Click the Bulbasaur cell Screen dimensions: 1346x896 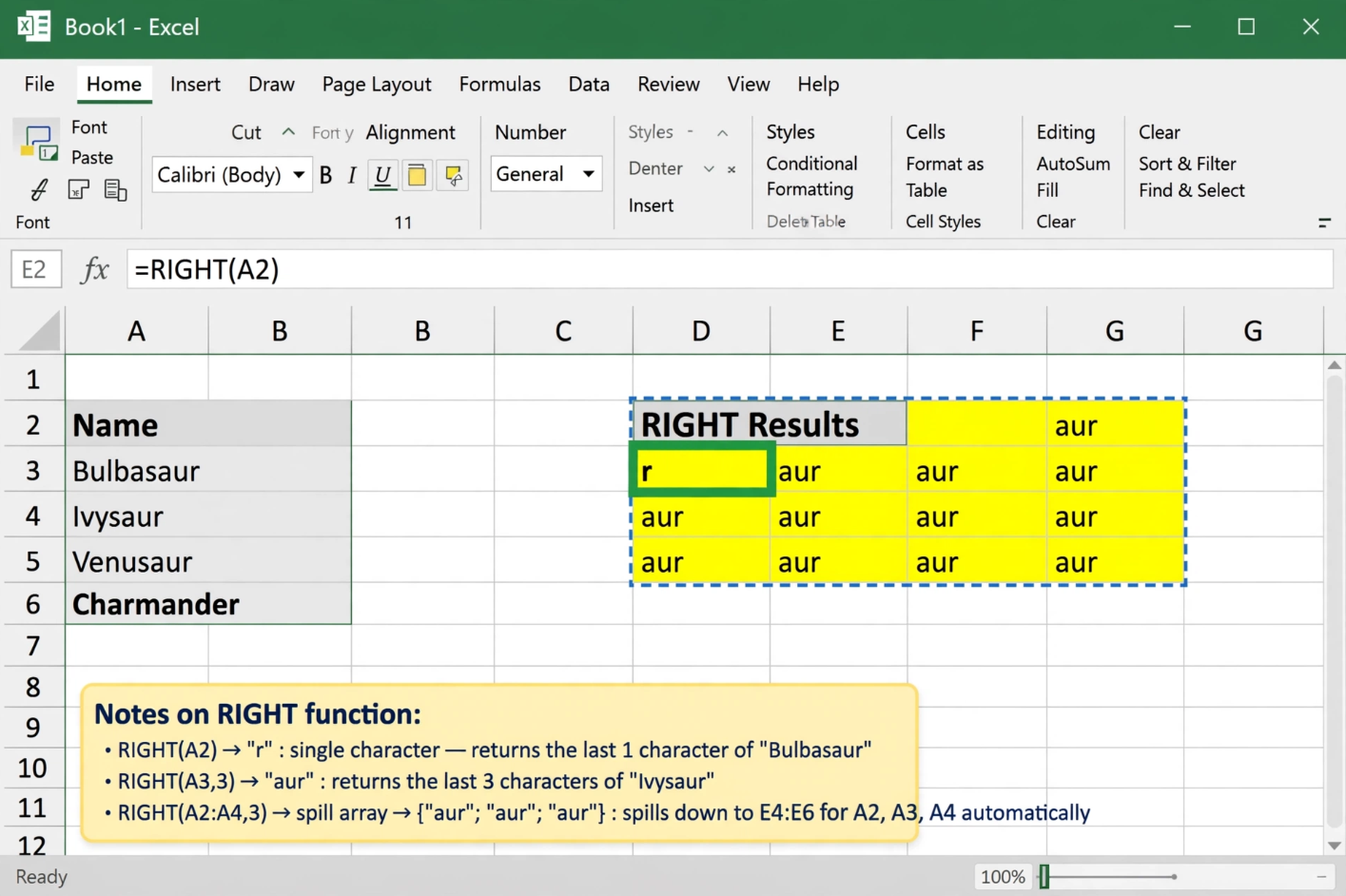[x=208, y=470]
